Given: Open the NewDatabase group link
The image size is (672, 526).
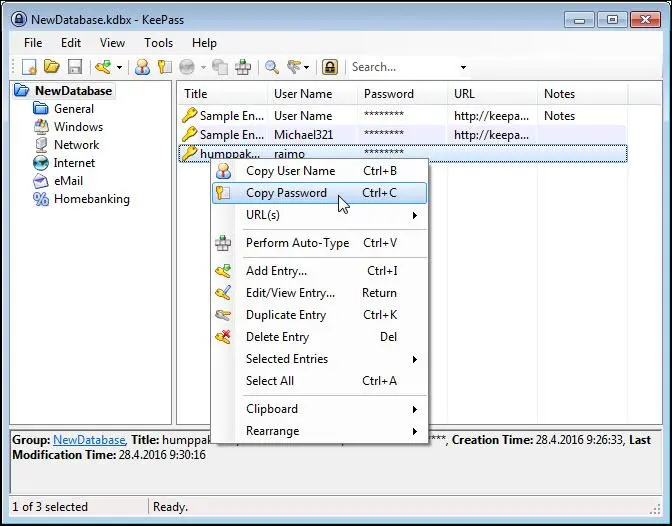Looking at the screenshot, I should [x=89, y=440].
